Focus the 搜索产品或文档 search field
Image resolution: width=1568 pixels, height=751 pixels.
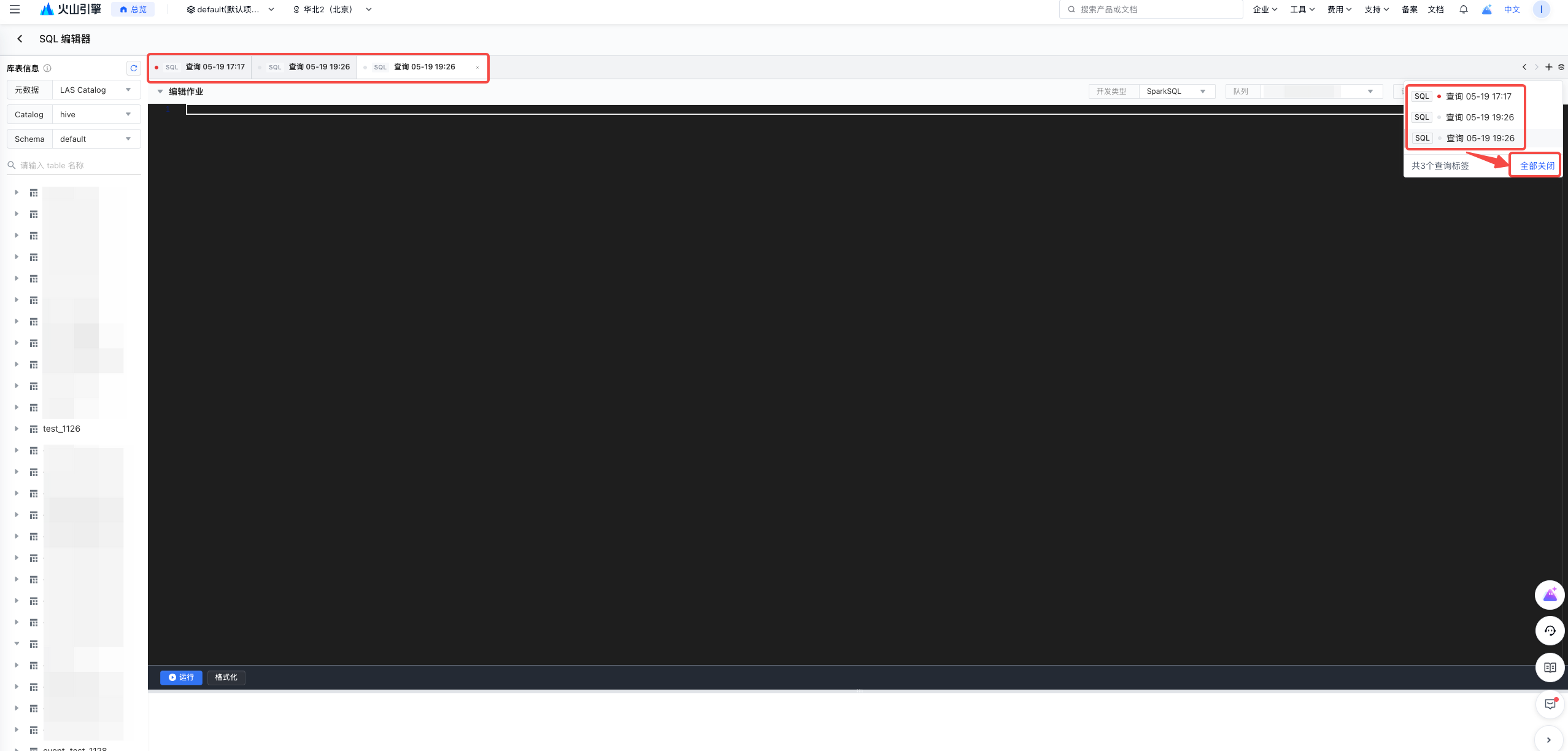tap(1151, 9)
